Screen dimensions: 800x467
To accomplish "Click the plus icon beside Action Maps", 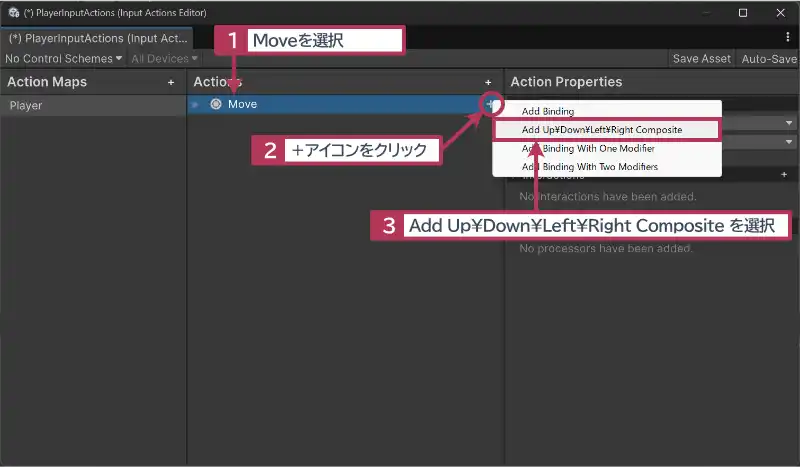I will [x=172, y=82].
